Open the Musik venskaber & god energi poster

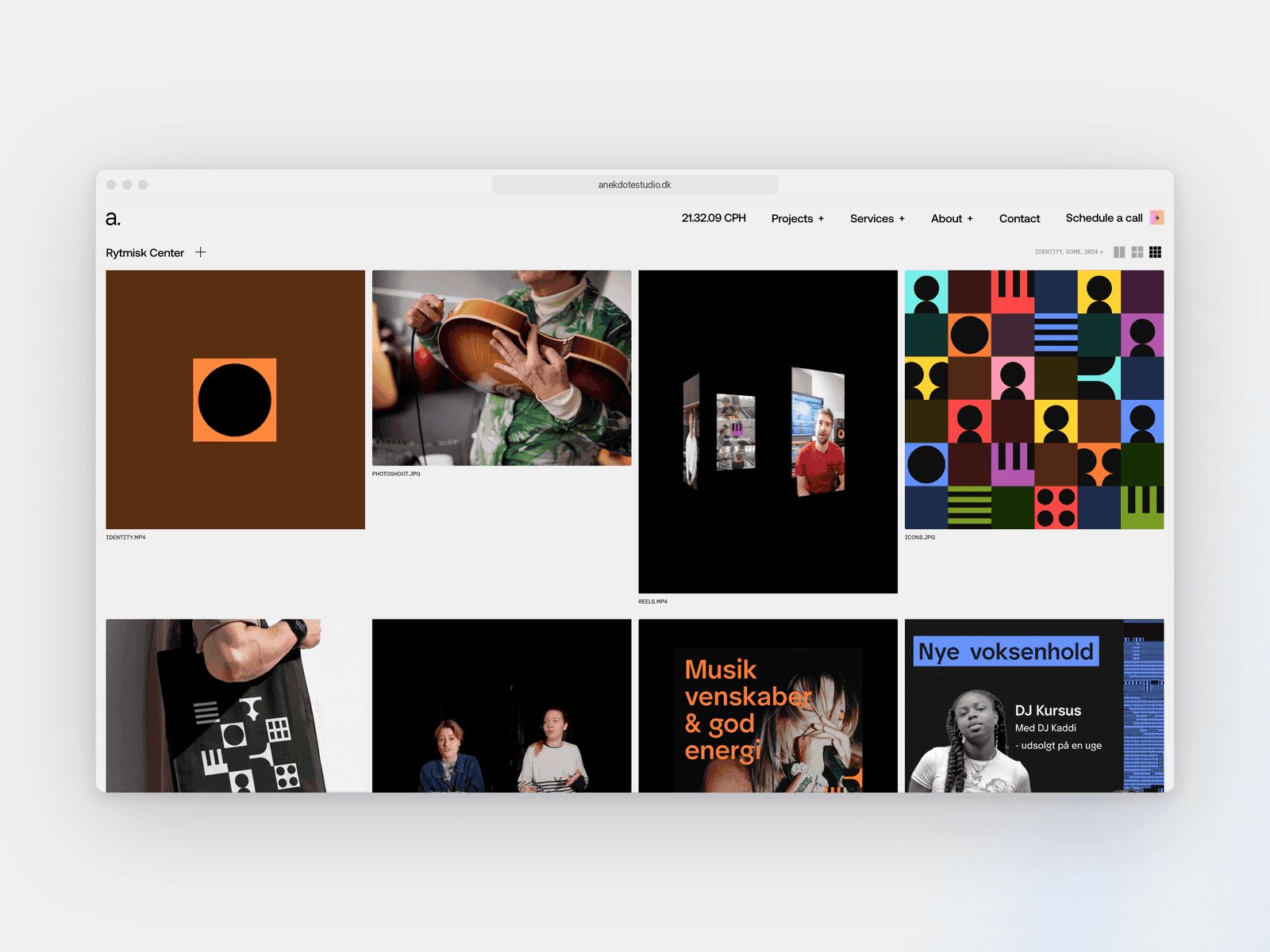(768, 706)
